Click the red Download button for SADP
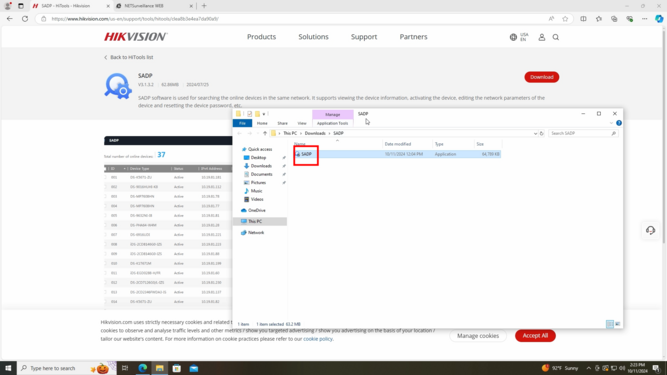The width and height of the screenshot is (667, 375). pos(542,77)
